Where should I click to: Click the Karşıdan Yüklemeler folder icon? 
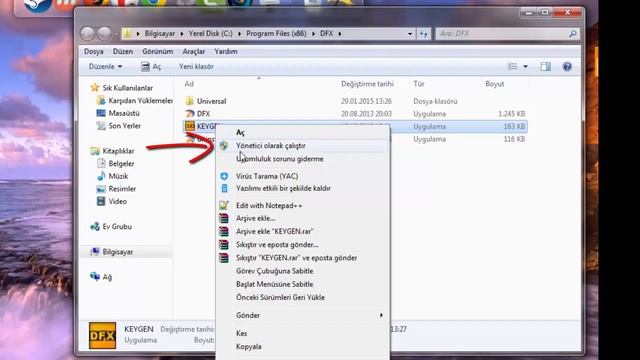tap(101, 100)
